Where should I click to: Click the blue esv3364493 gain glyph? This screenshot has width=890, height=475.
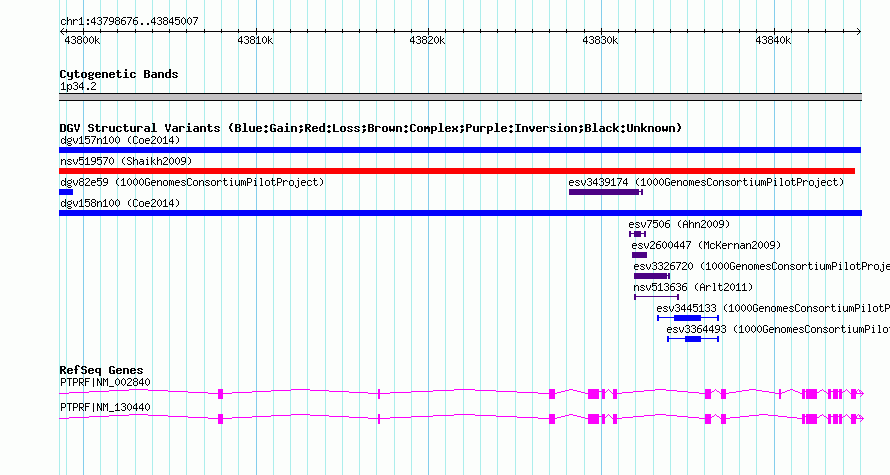click(x=693, y=339)
